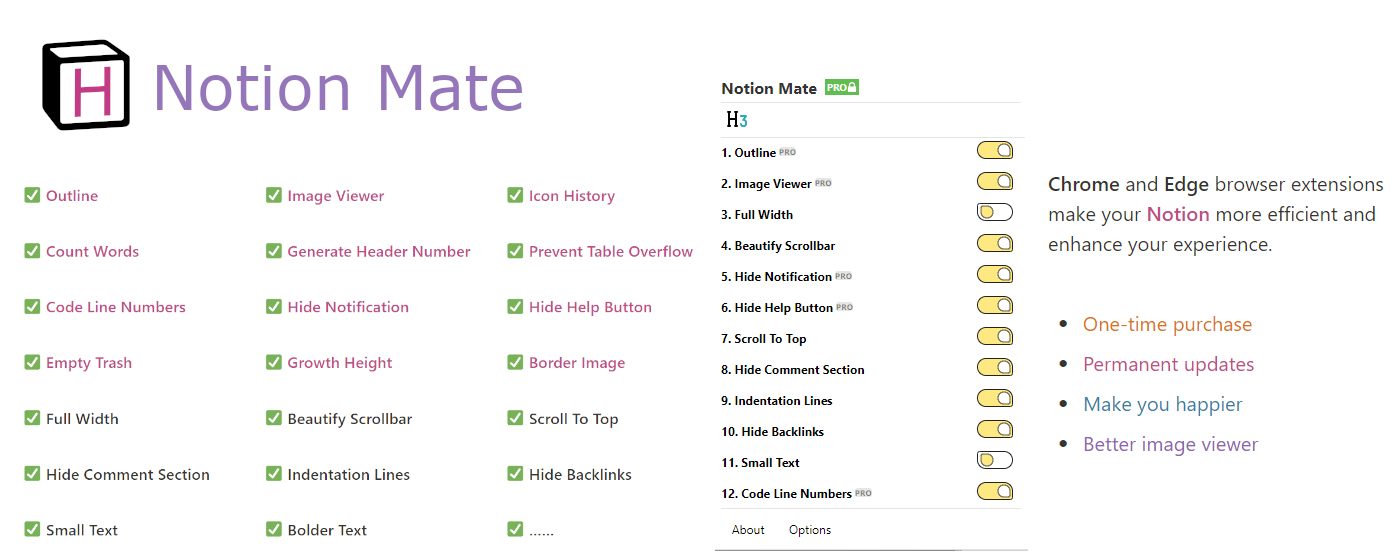Image resolution: width=1400 pixels, height=560 pixels.
Task: Toggle the 1. Outline switch
Action: click(x=995, y=150)
